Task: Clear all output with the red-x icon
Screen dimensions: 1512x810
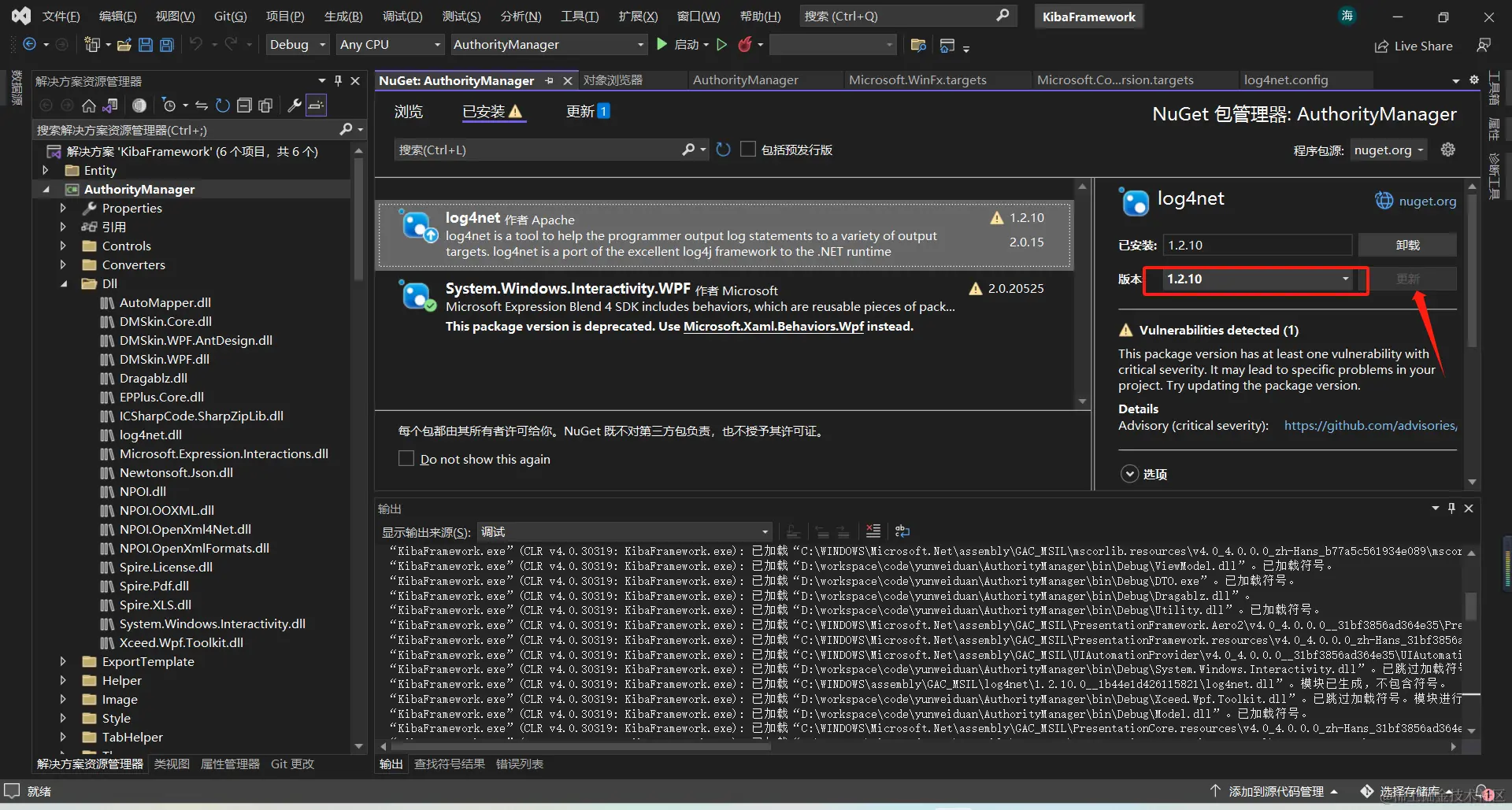Action: [x=873, y=531]
